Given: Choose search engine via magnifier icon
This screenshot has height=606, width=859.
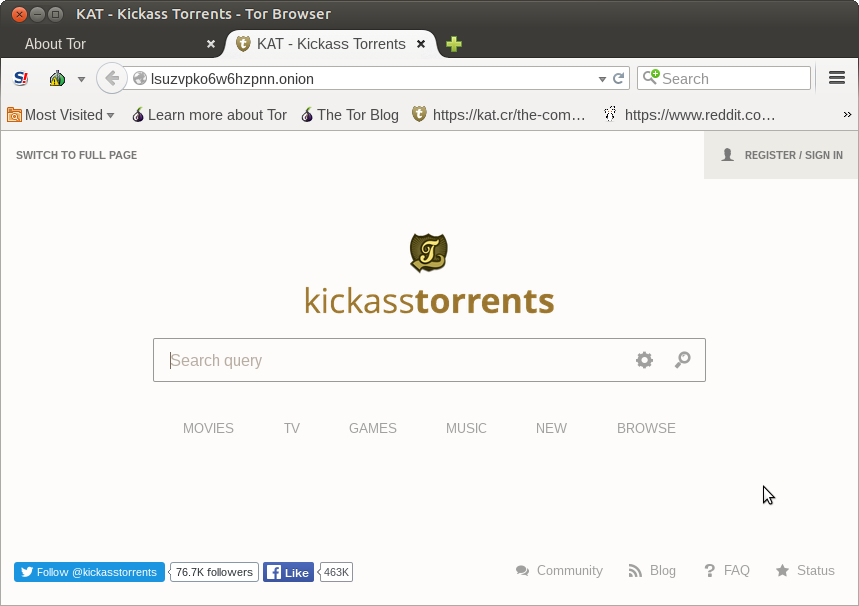Looking at the screenshot, I should (x=651, y=77).
